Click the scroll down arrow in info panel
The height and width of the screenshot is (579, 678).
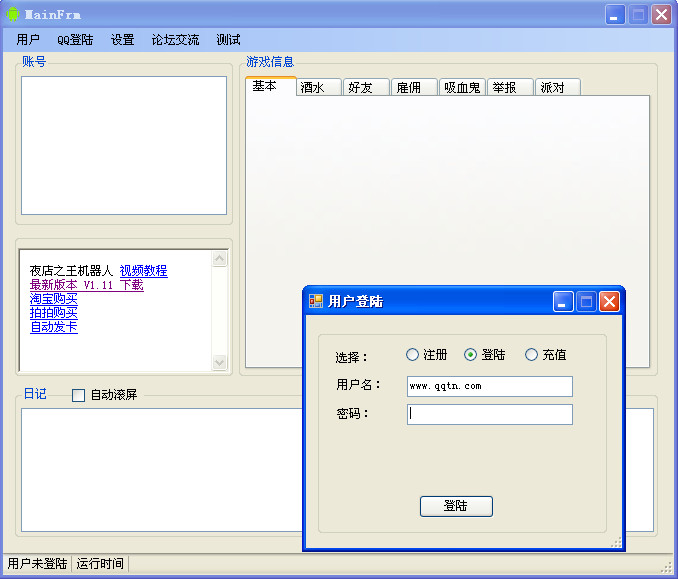220,362
